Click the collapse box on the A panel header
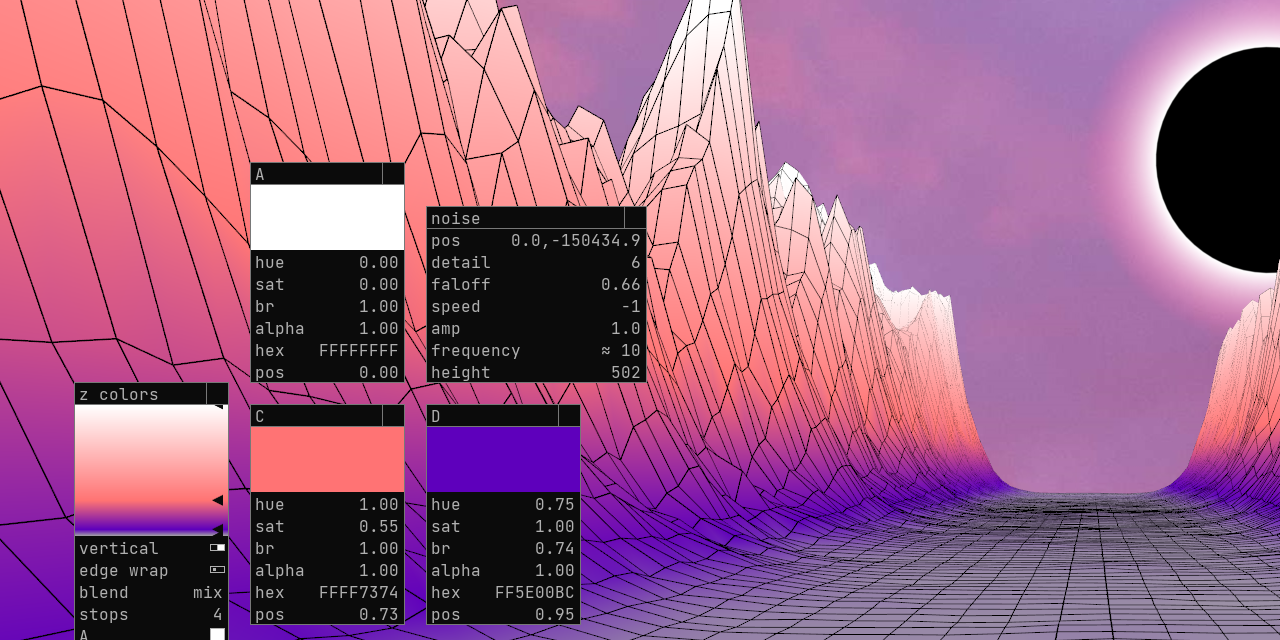1280x640 pixels. [393, 174]
